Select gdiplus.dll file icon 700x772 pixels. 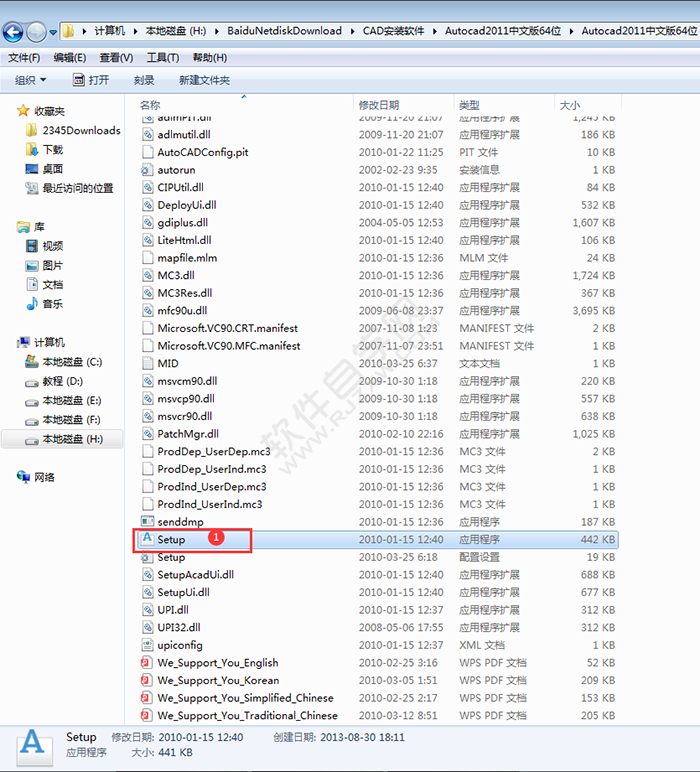coord(147,223)
